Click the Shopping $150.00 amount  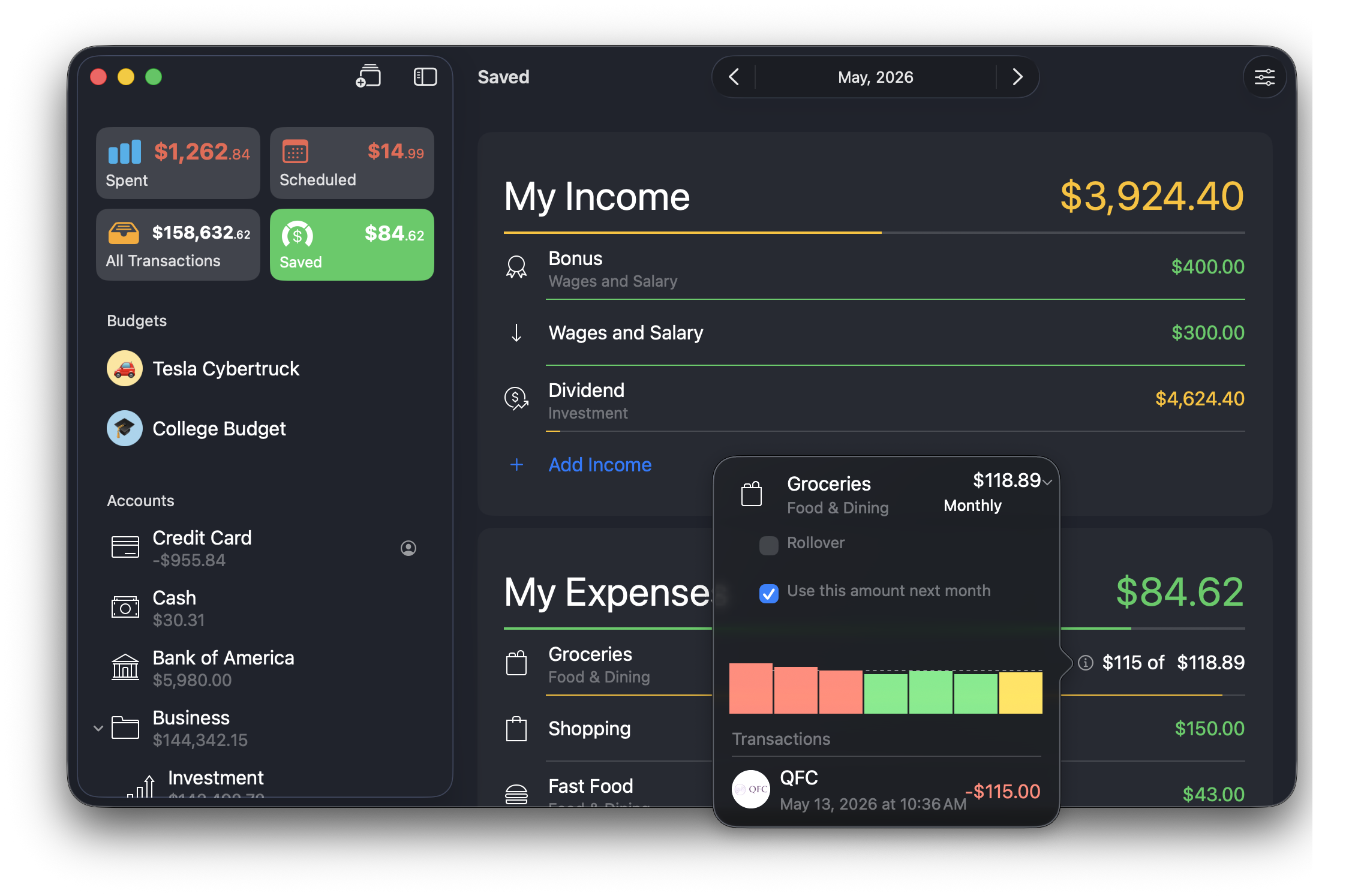click(1209, 729)
